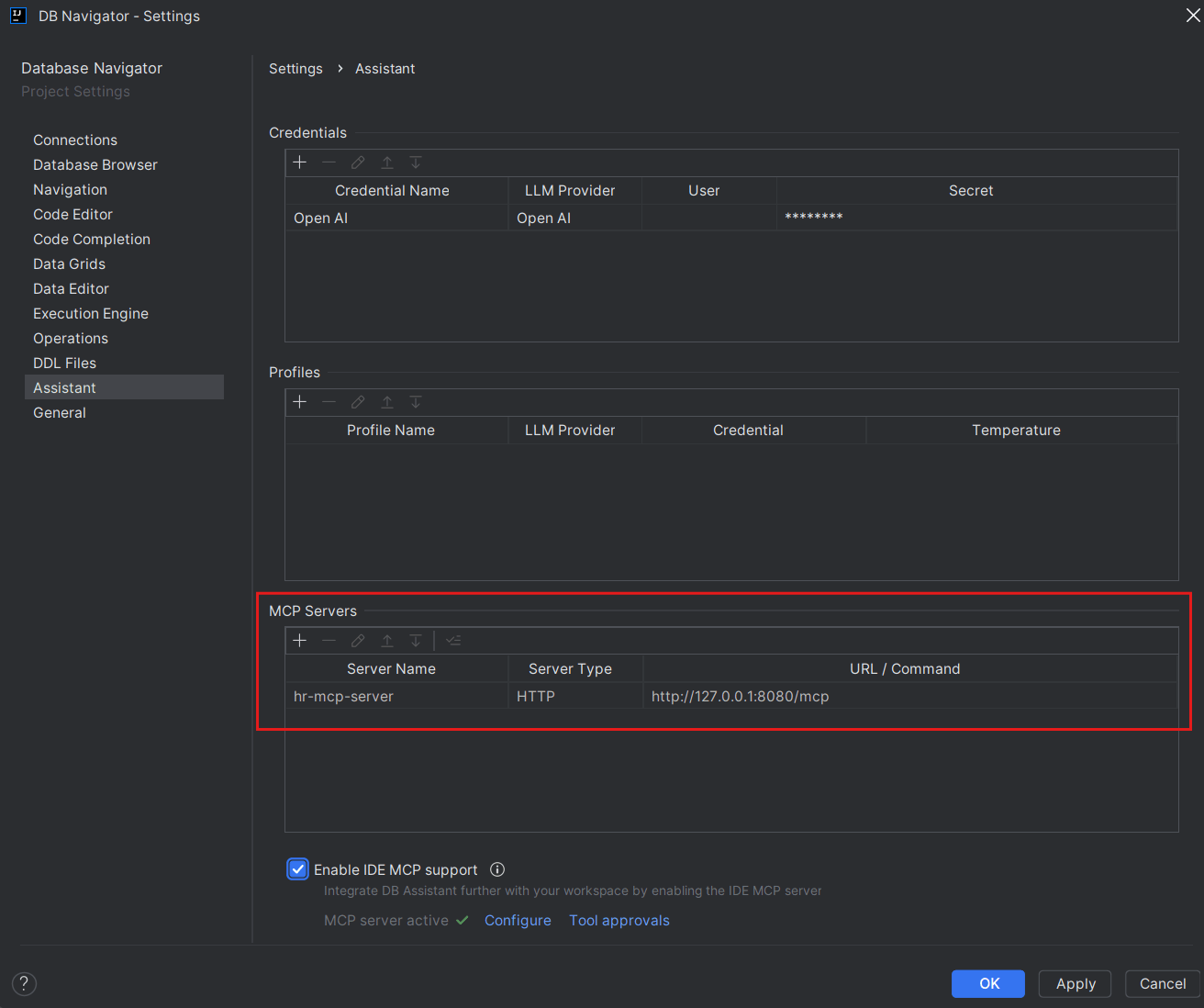Click the Configure link

click(518, 921)
